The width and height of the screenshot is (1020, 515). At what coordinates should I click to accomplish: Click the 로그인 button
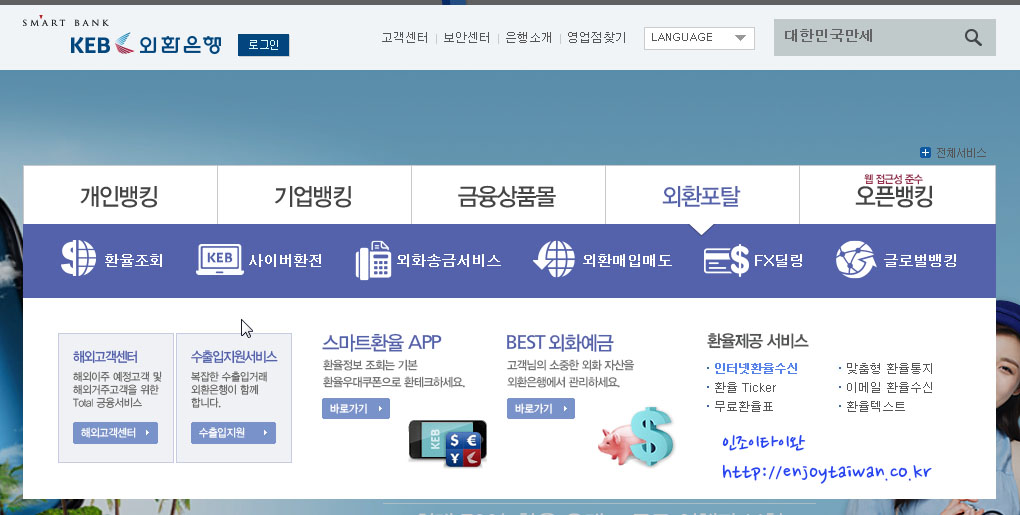click(263, 45)
